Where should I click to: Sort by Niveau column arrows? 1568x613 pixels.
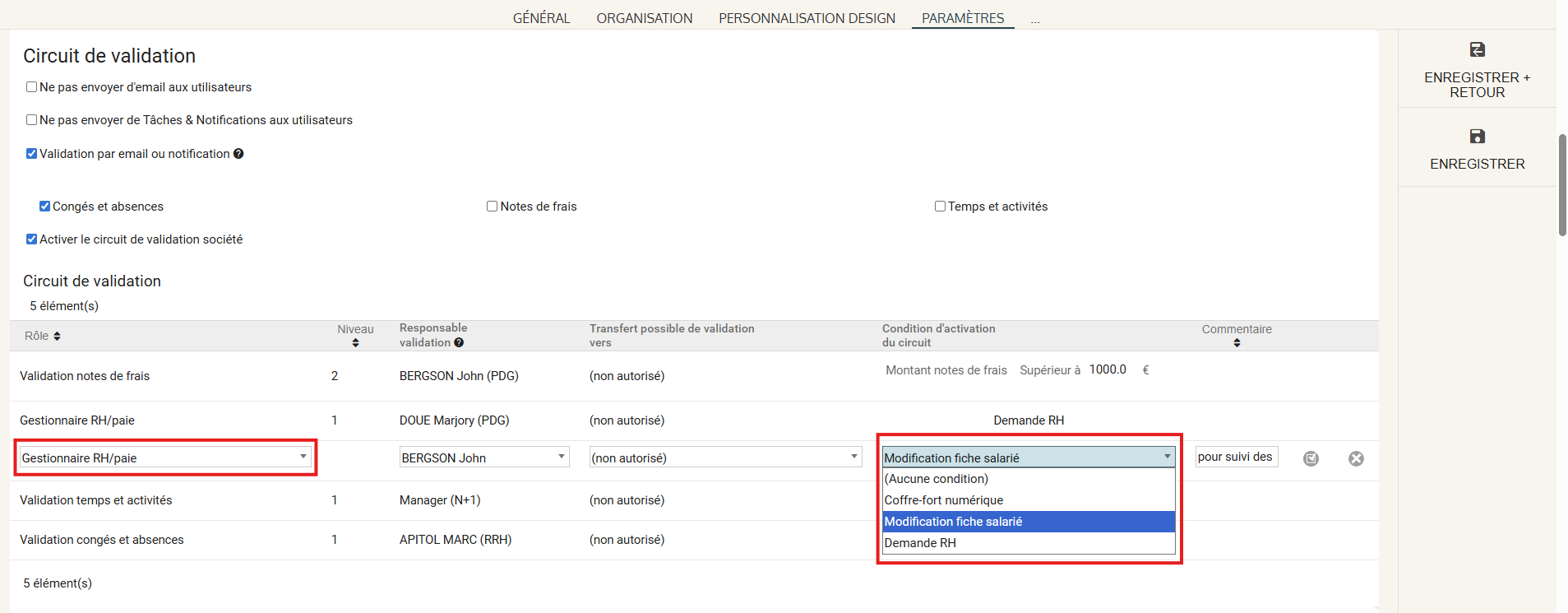pos(355,343)
